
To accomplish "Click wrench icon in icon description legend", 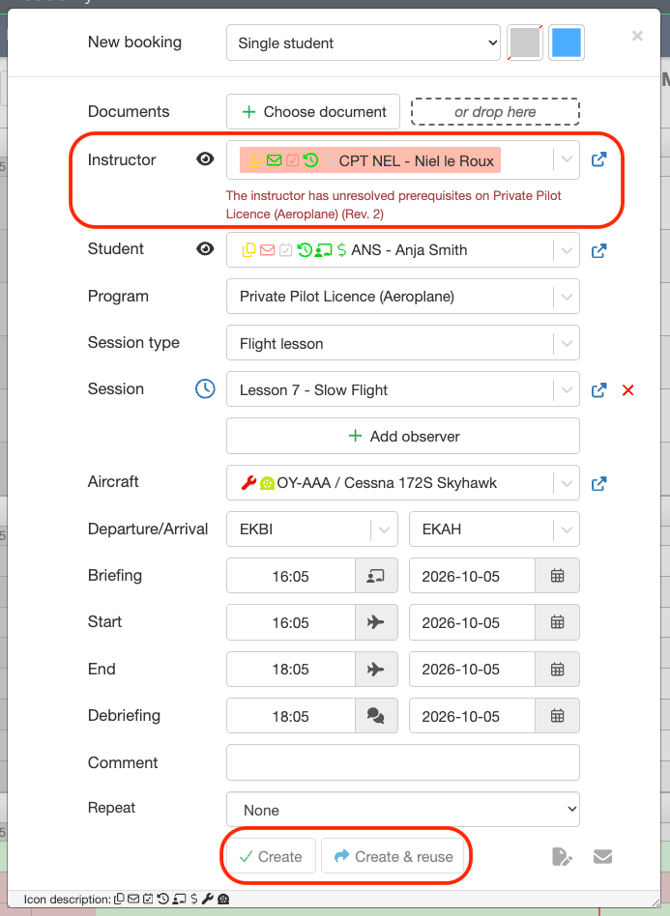I will click(207, 899).
